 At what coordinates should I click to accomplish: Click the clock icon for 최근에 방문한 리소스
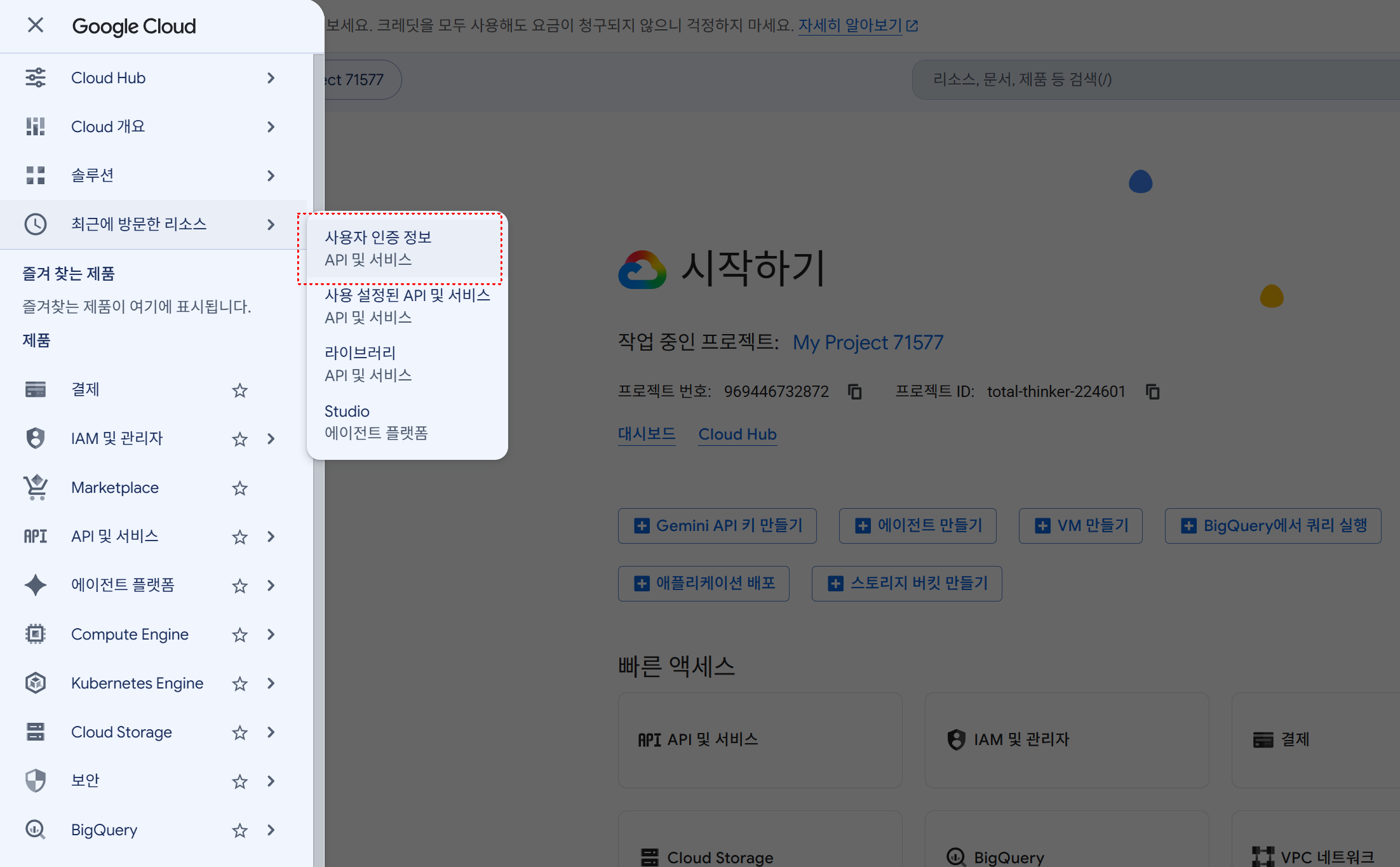point(36,224)
